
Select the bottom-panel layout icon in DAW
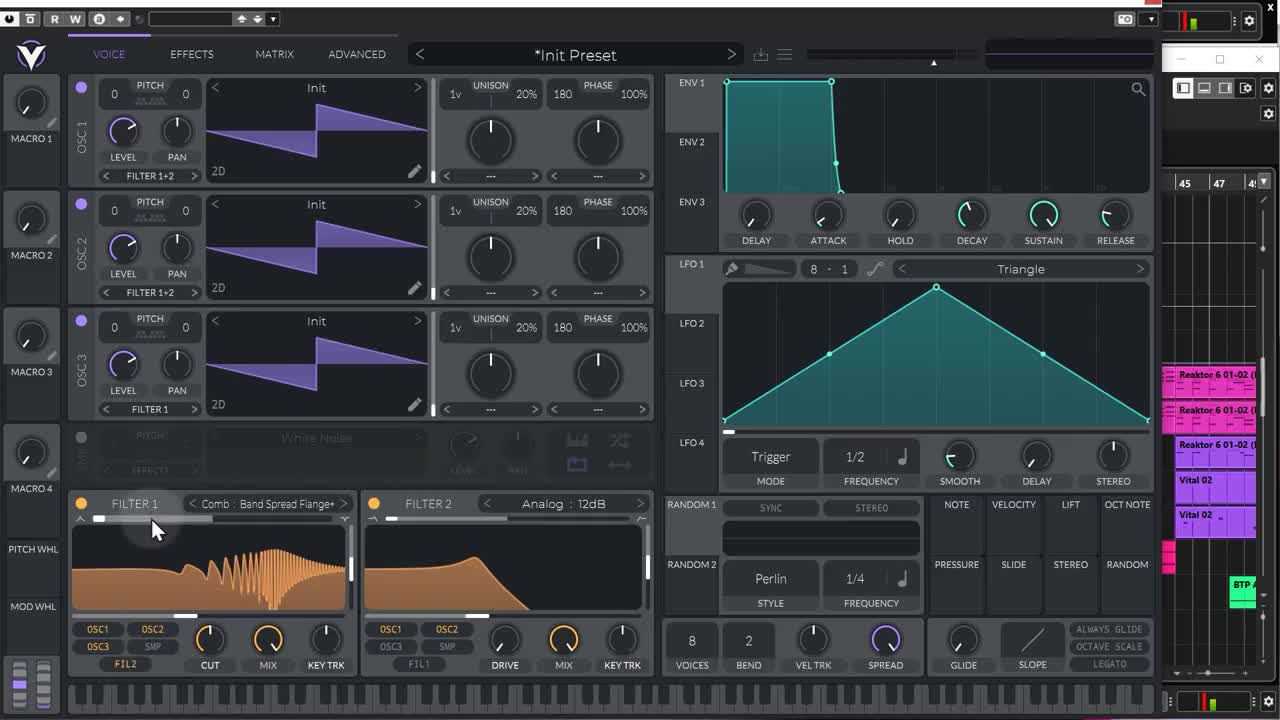1205,88
